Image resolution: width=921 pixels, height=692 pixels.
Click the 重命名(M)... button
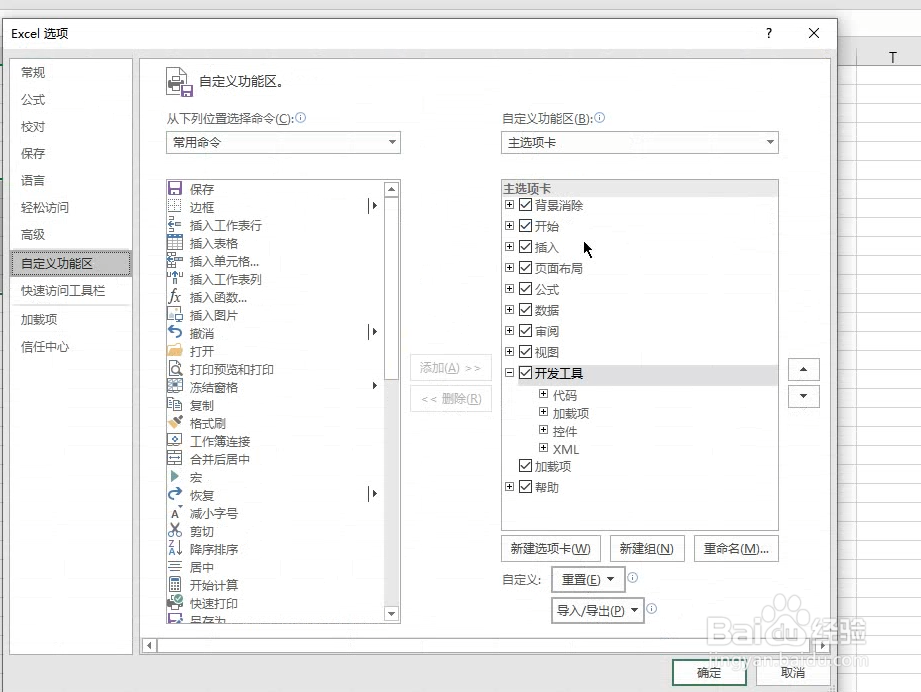pos(736,549)
